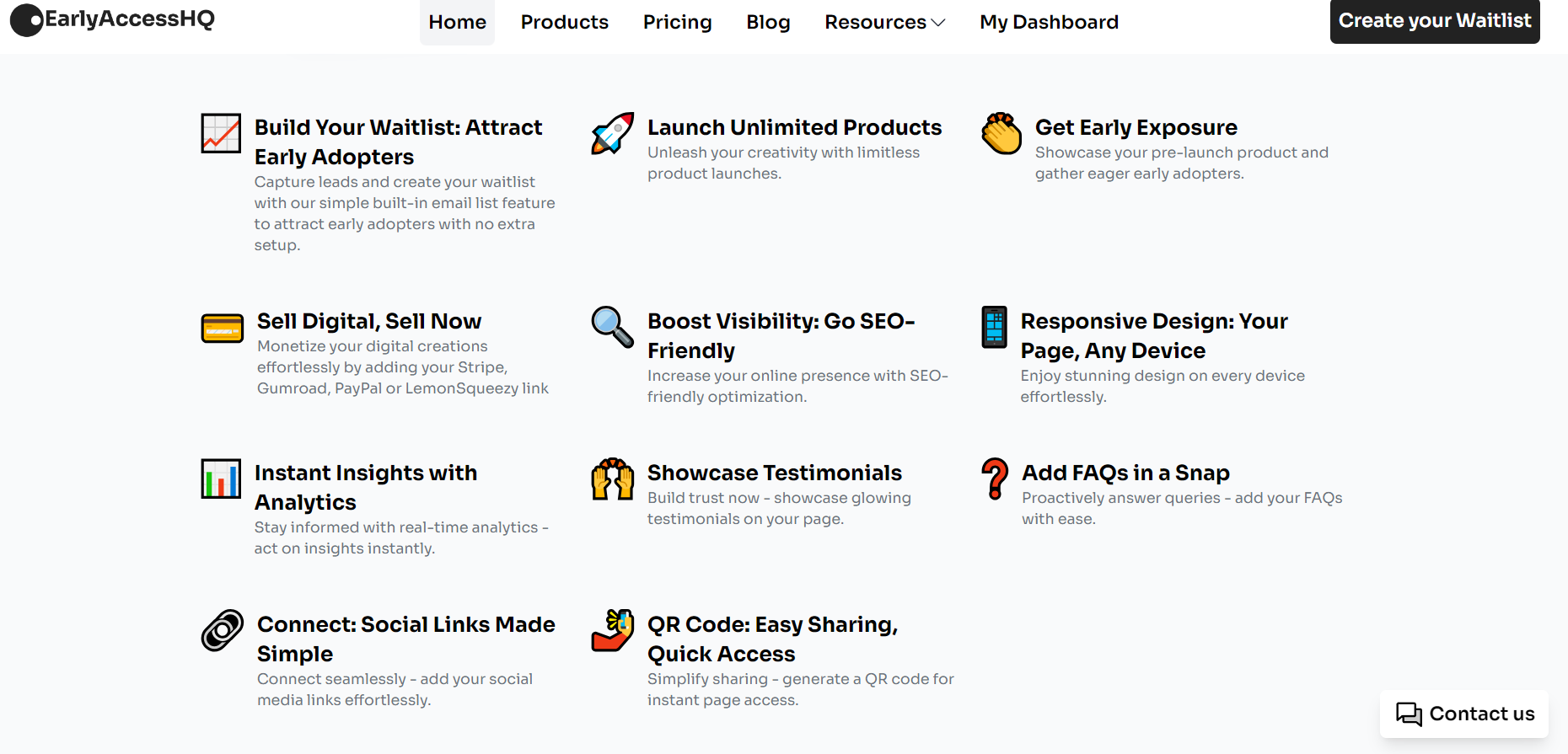This screenshot has height=754, width=1568.
Task: Click the heading Connect: Social Links Made Simple
Action: (405, 639)
